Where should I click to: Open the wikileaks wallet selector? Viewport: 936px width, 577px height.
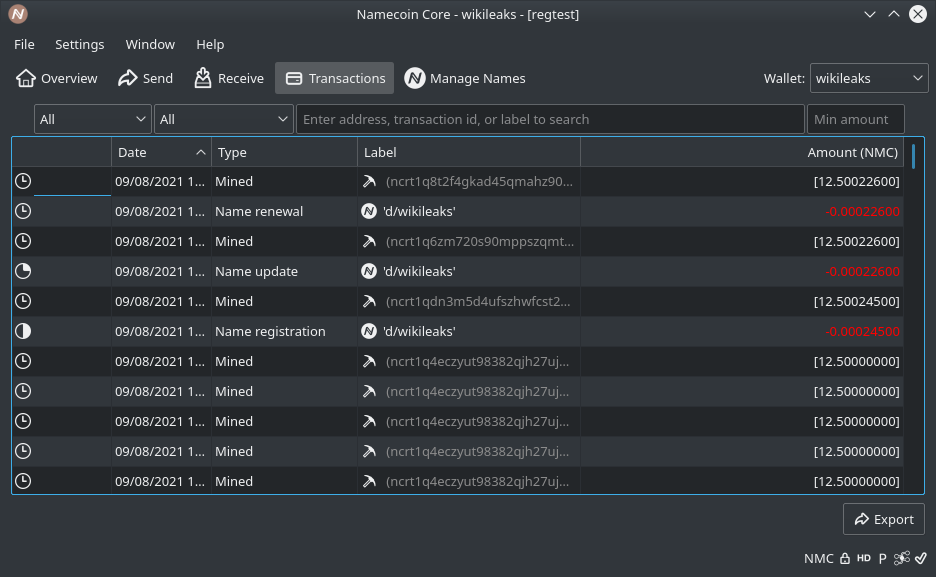[x=869, y=77]
